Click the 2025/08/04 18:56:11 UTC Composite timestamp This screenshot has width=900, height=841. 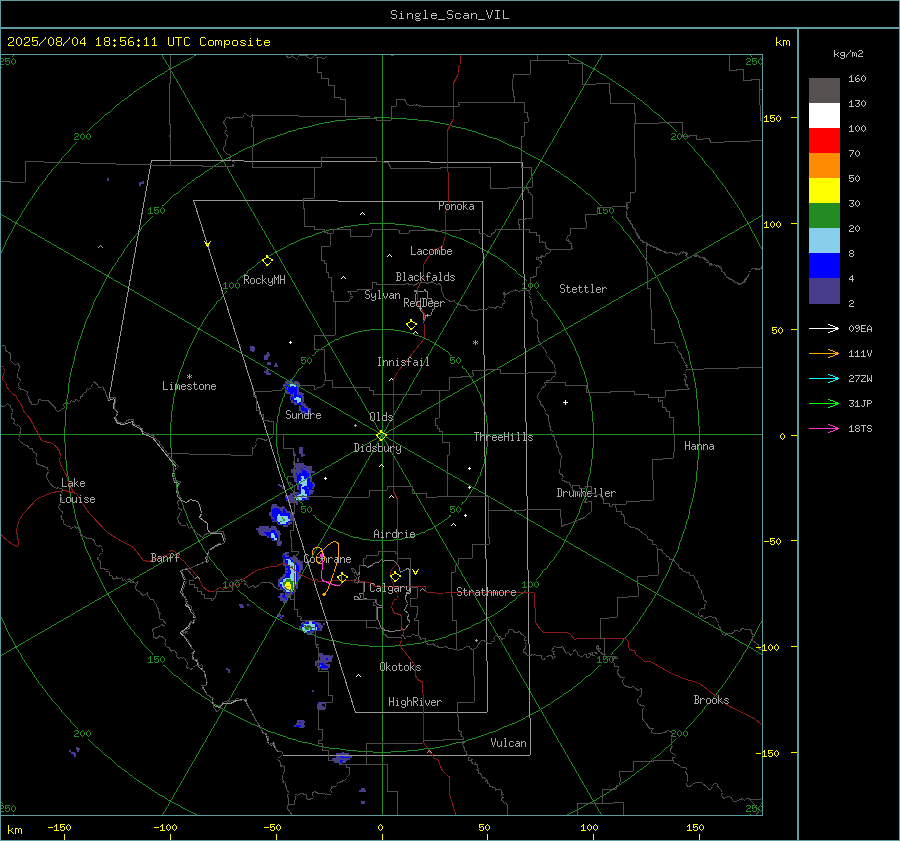(138, 42)
